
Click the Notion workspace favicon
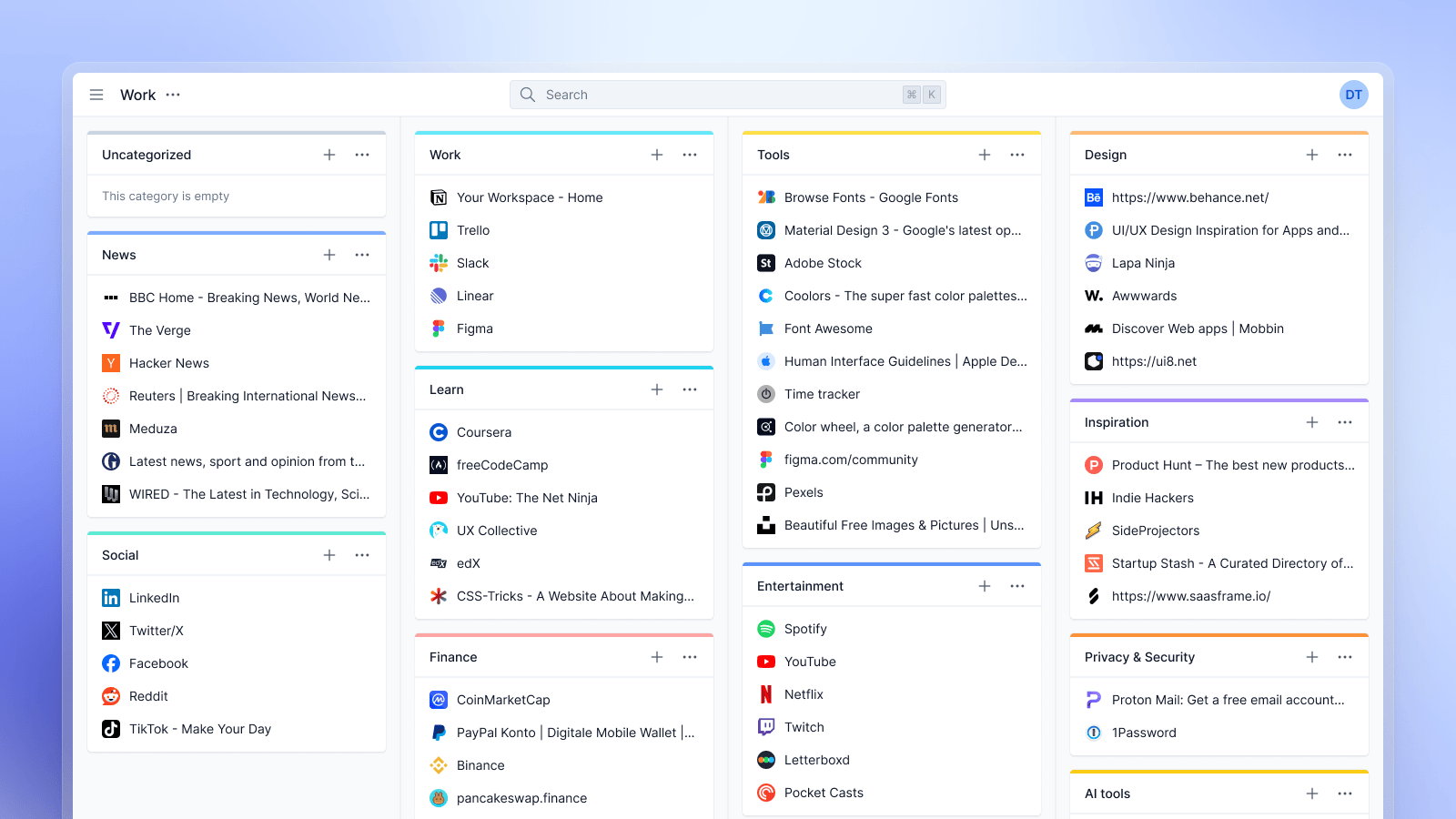click(x=439, y=197)
